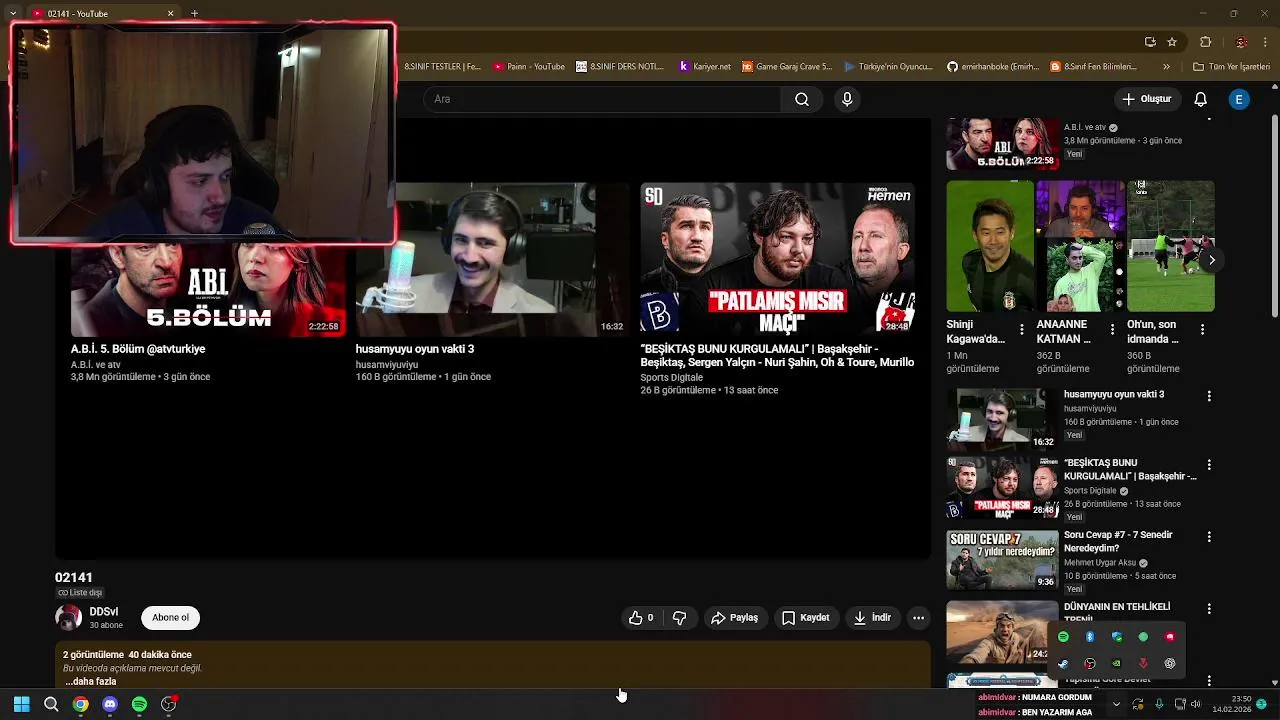The width and height of the screenshot is (1280, 720).
Task: Click the Bluetooth icon in tray overflow
Action: coord(1090,637)
